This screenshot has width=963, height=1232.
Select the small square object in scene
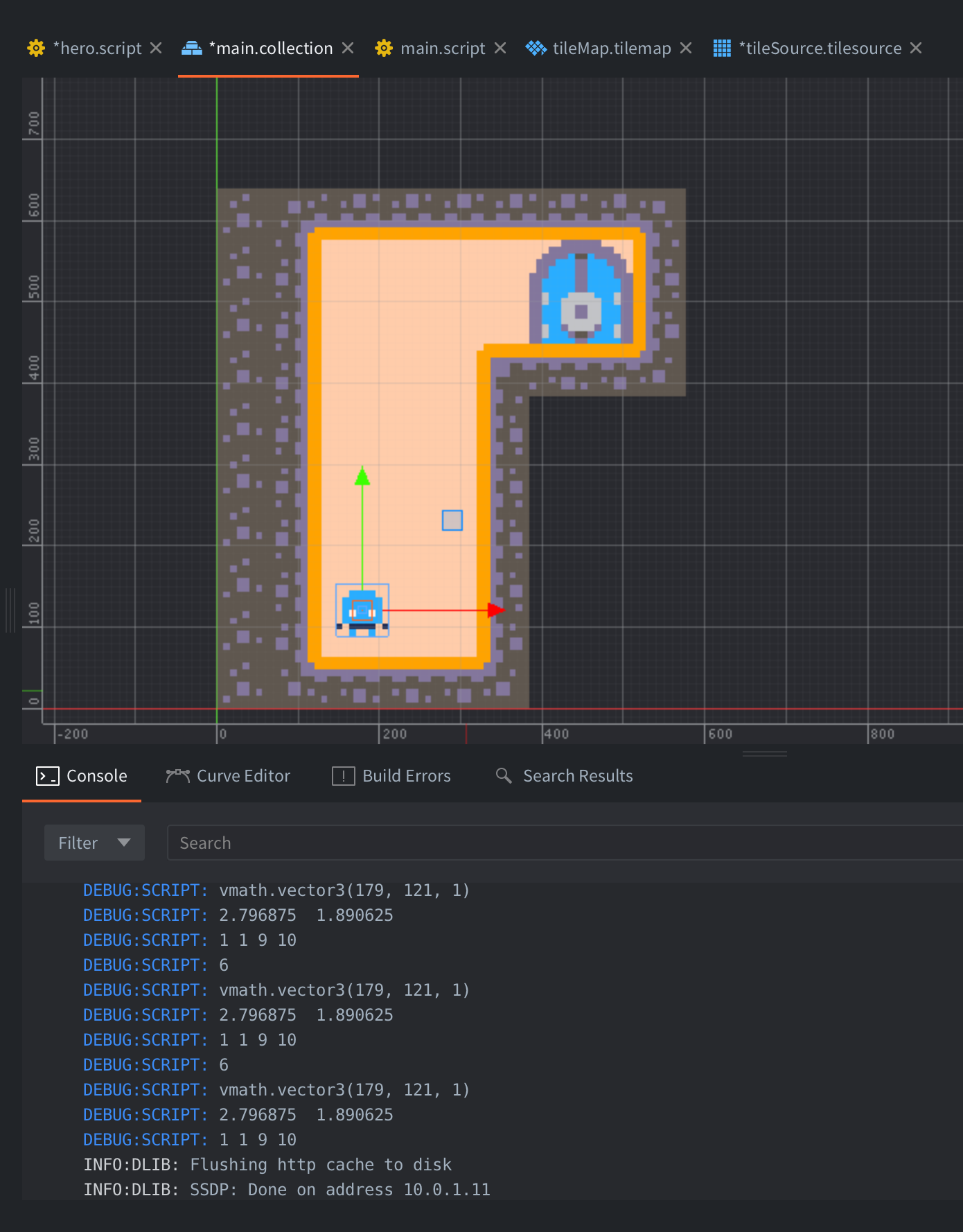point(452,520)
